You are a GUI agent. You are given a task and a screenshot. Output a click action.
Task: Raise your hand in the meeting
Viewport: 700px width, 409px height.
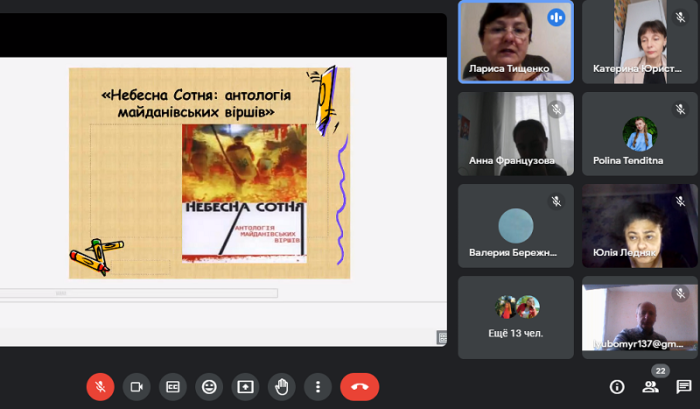[282, 386]
